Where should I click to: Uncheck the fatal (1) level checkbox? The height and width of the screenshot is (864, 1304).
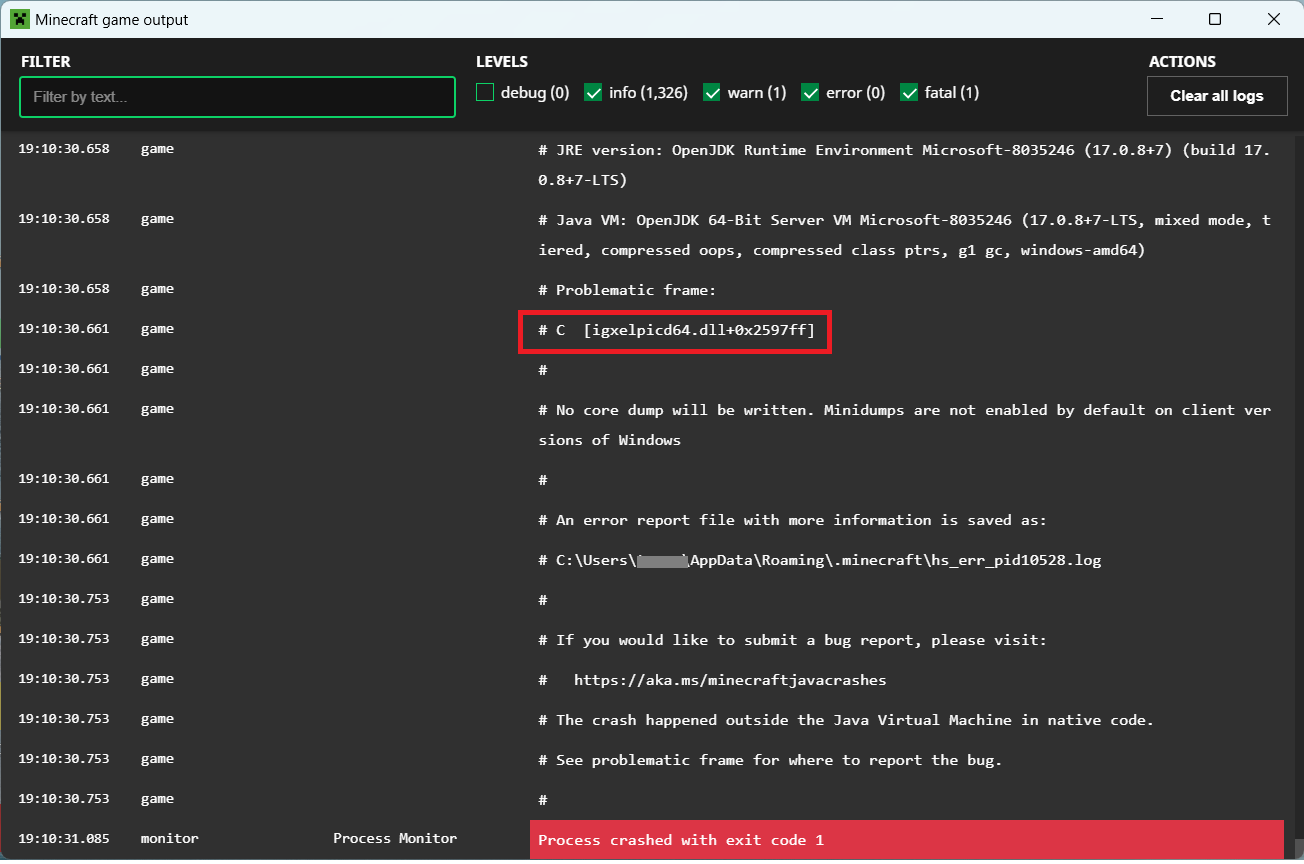coord(909,93)
